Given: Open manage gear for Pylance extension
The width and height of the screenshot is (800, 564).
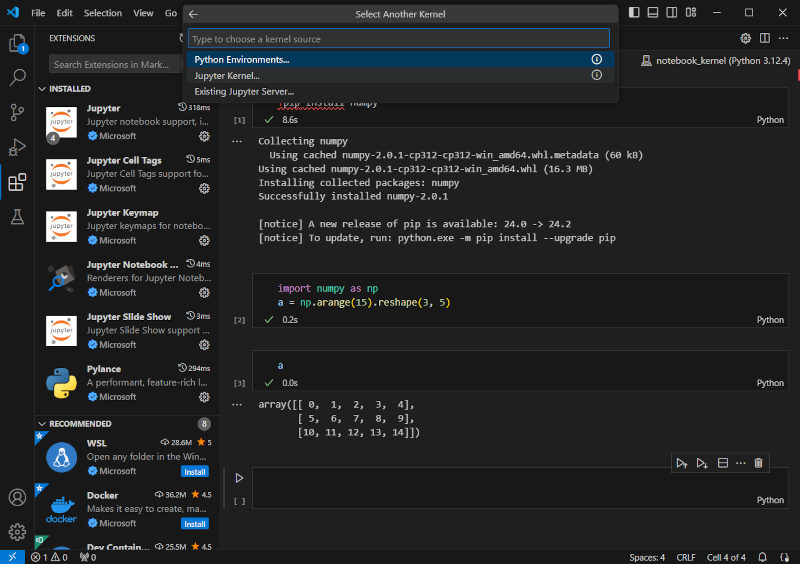Looking at the screenshot, I should (204, 397).
